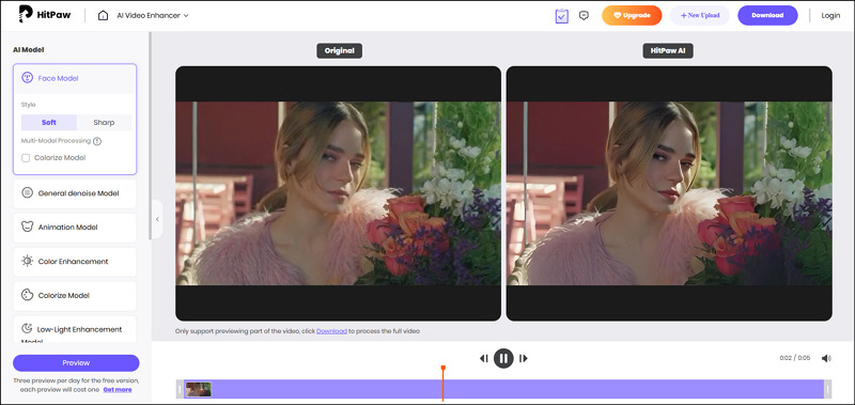Mute the volume speaker icon
The height and width of the screenshot is (405, 855).
coord(826,358)
